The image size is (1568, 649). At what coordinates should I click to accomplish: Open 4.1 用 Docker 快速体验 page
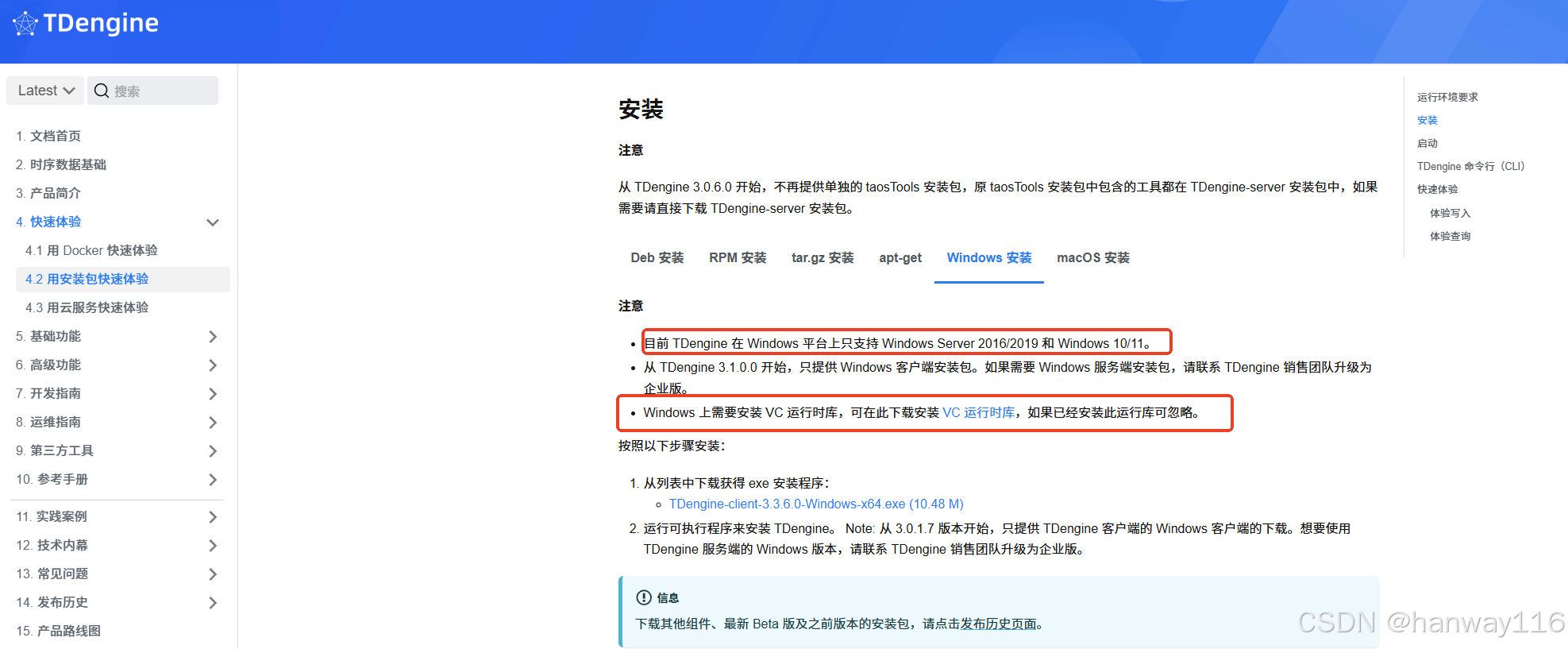[x=91, y=250]
